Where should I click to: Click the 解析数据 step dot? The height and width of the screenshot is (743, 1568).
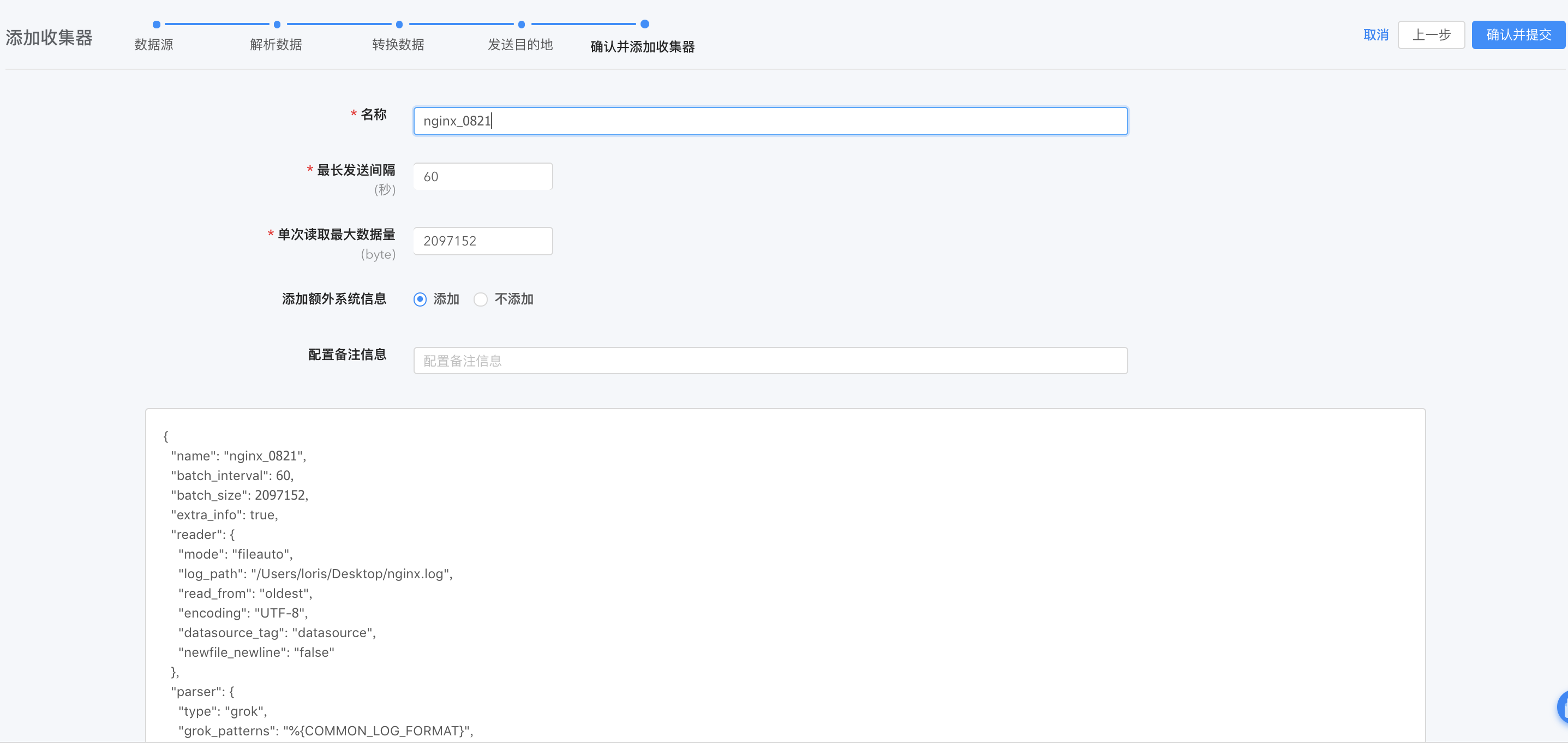tap(277, 25)
